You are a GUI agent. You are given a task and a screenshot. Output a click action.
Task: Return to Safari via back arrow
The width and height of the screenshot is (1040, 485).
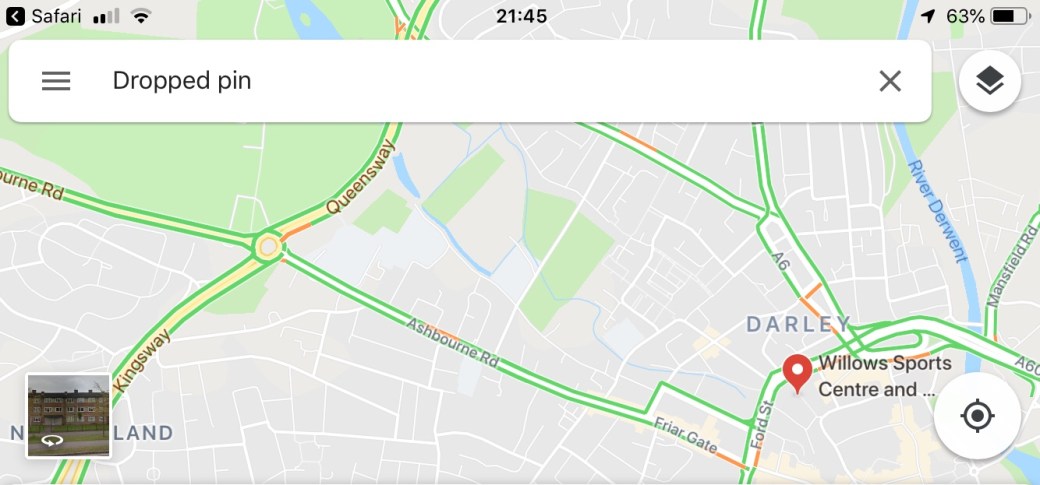(15, 16)
